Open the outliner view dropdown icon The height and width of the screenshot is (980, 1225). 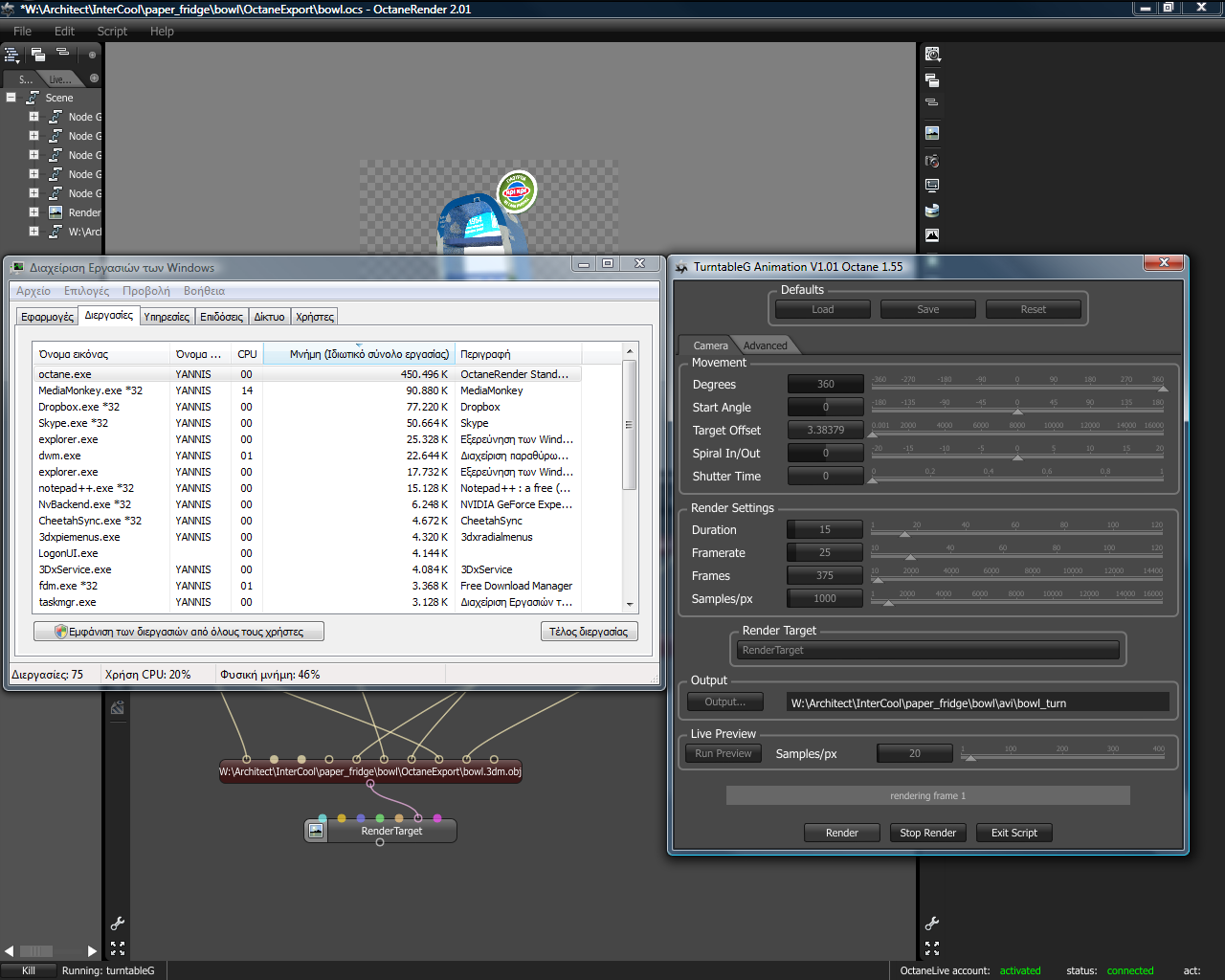click(12, 56)
